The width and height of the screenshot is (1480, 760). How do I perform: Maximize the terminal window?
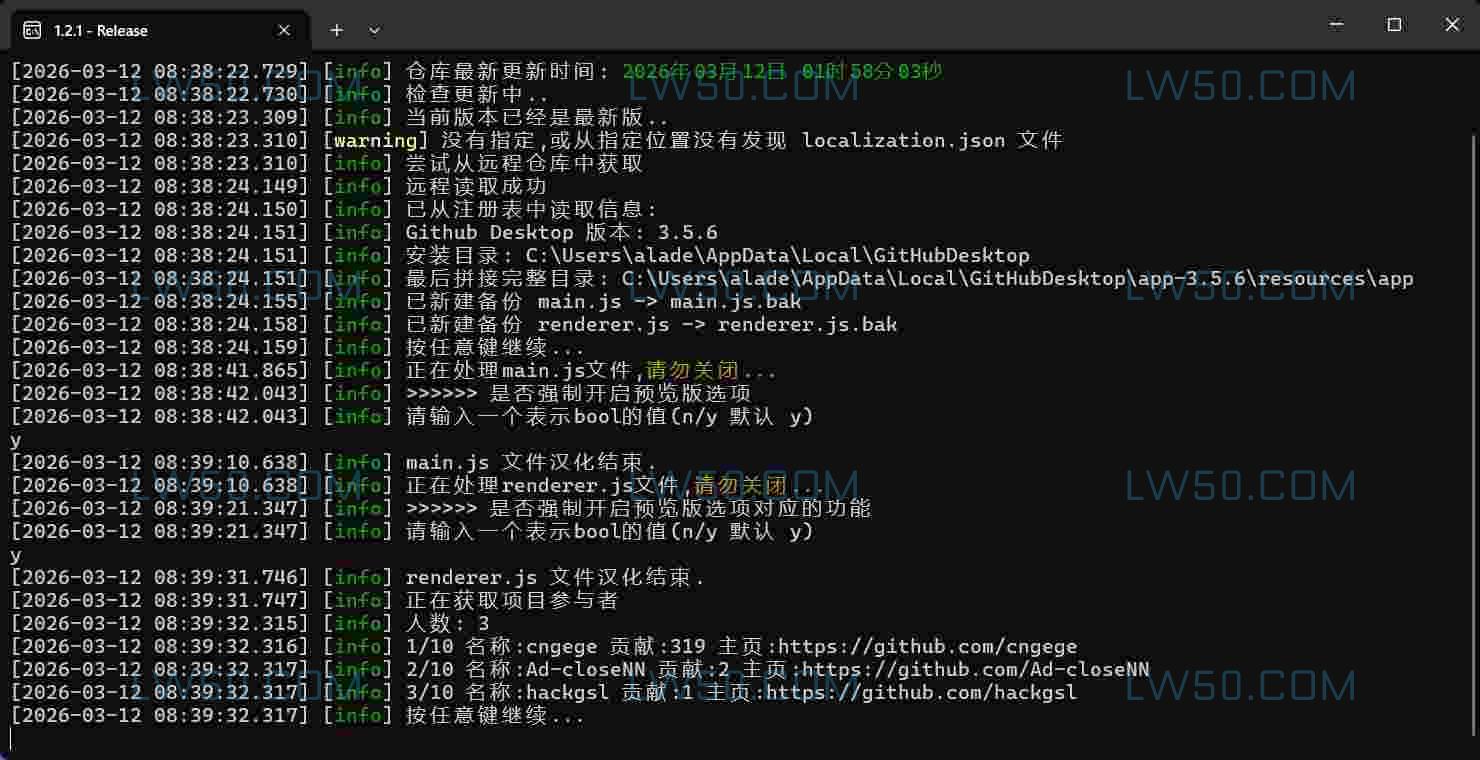point(1394,24)
